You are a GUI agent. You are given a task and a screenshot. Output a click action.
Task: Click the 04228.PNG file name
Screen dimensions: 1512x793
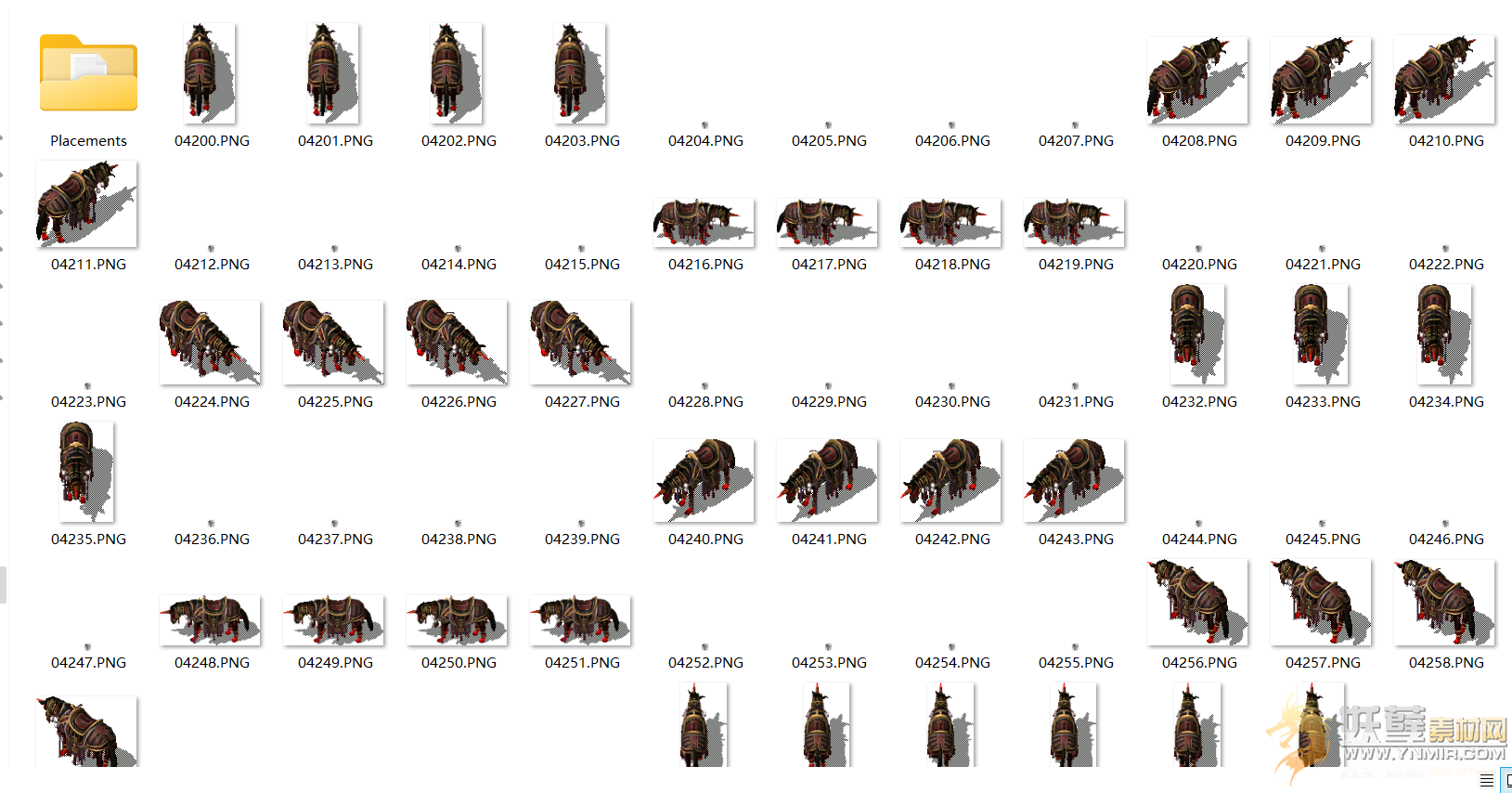tap(705, 402)
